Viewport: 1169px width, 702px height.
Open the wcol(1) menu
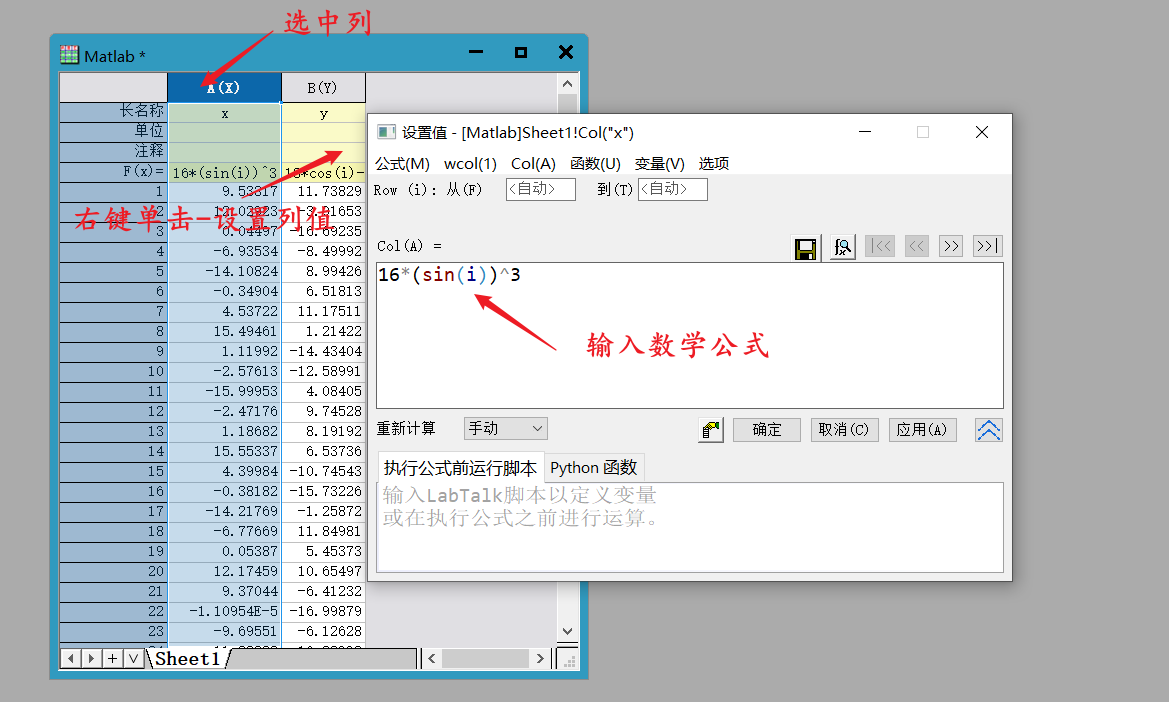pos(470,163)
